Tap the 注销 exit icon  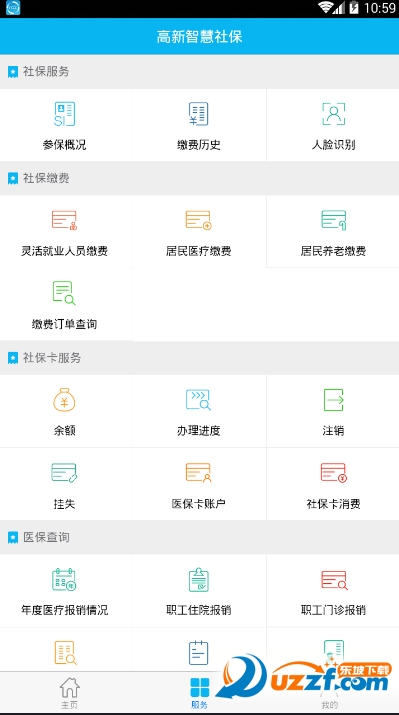pos(333,400)
